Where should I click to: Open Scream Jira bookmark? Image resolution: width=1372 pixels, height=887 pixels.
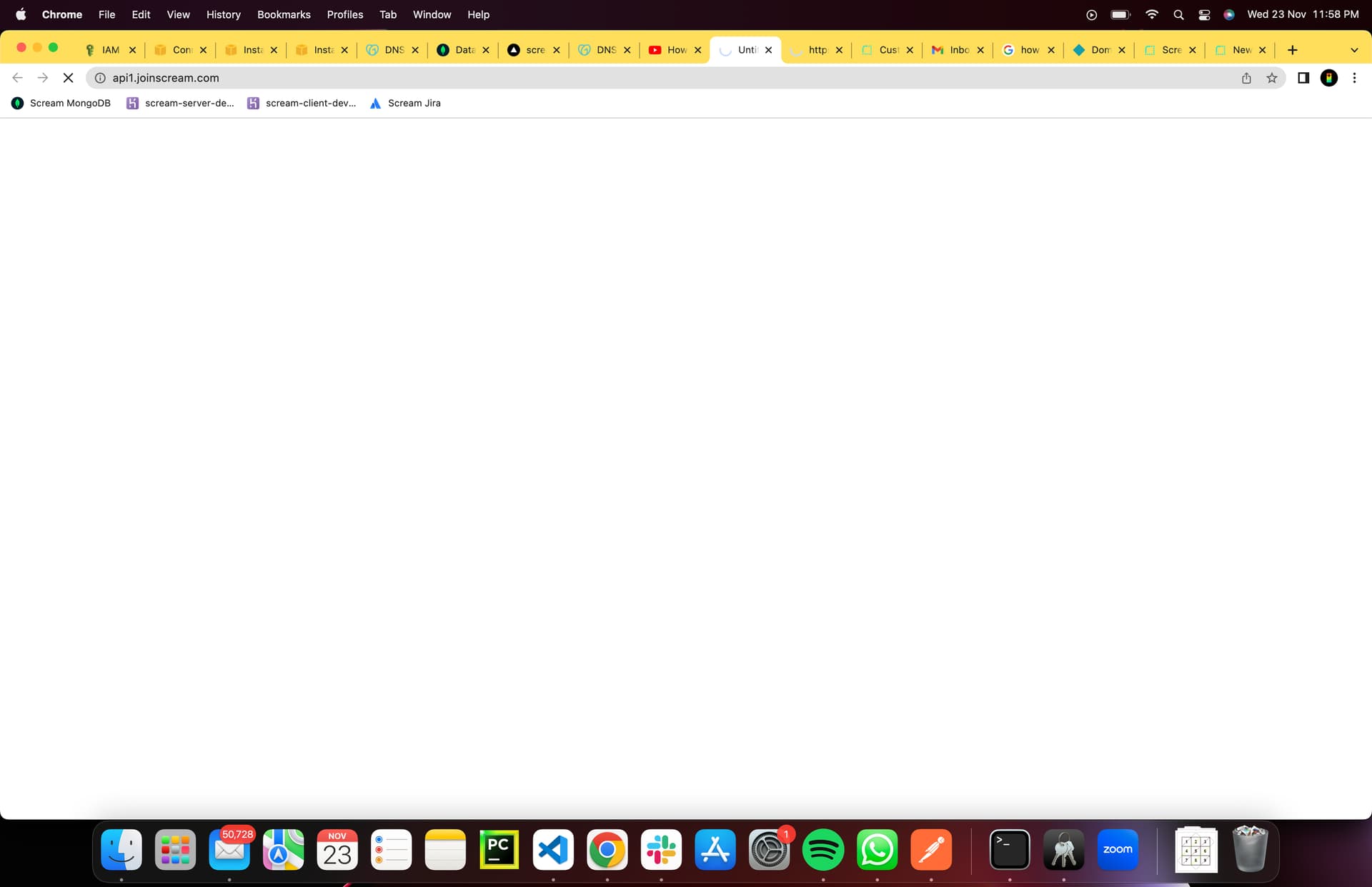click(x=405, y=104)
